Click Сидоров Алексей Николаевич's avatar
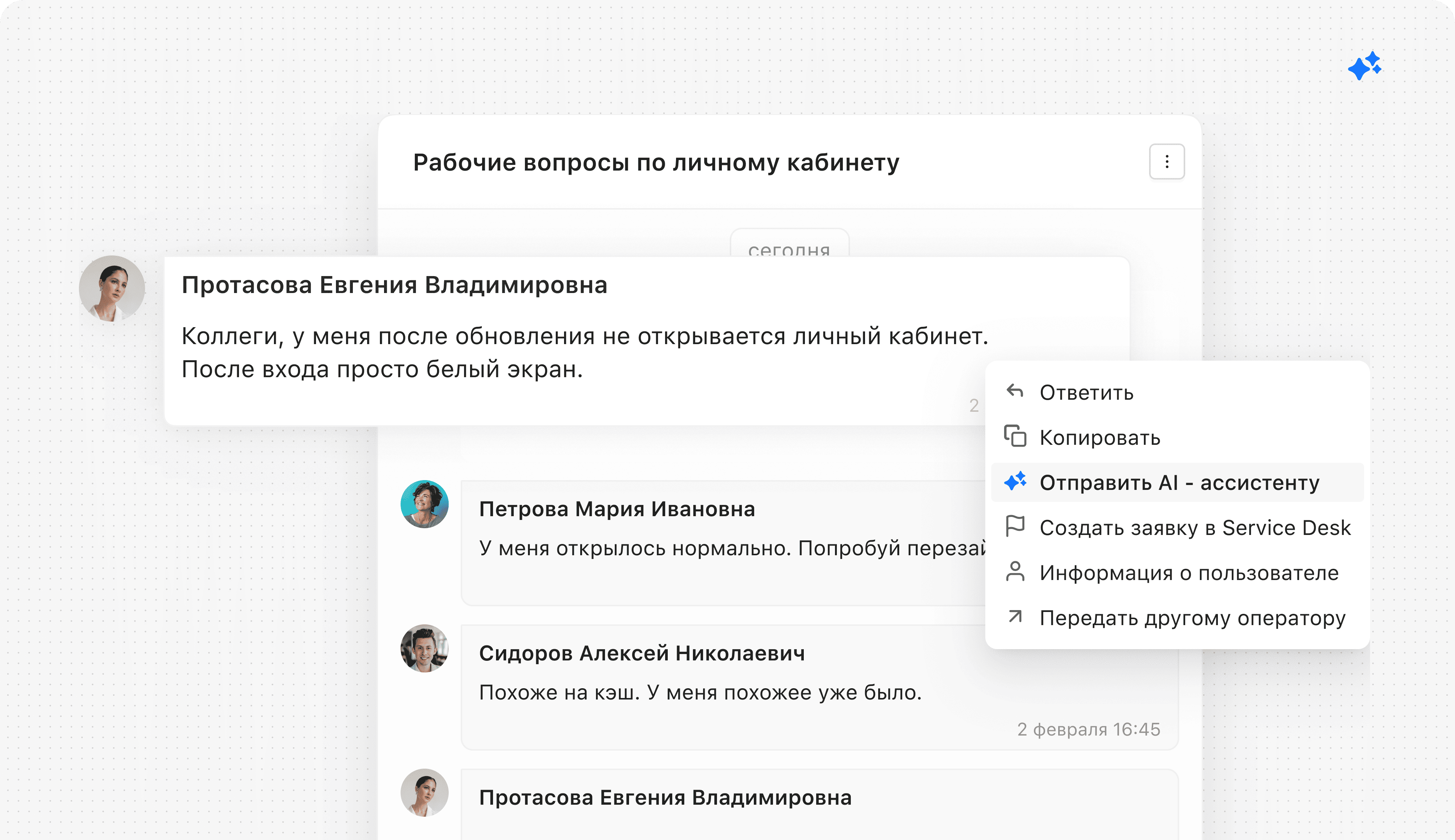Image resolution: width=1455 pixels, height=840 pixels. [x=425, y=648]
